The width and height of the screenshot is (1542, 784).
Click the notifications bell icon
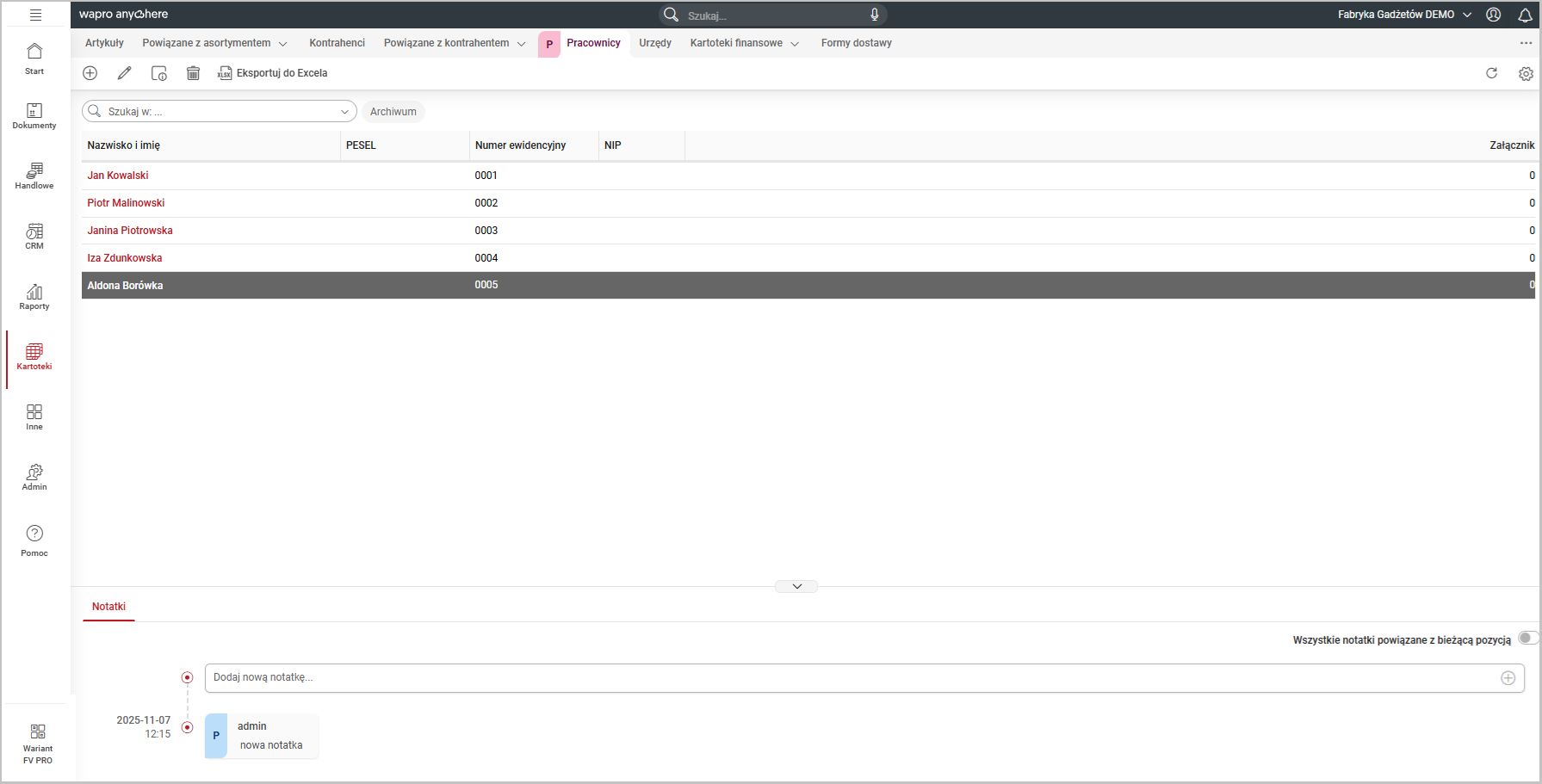(1525, 15)
